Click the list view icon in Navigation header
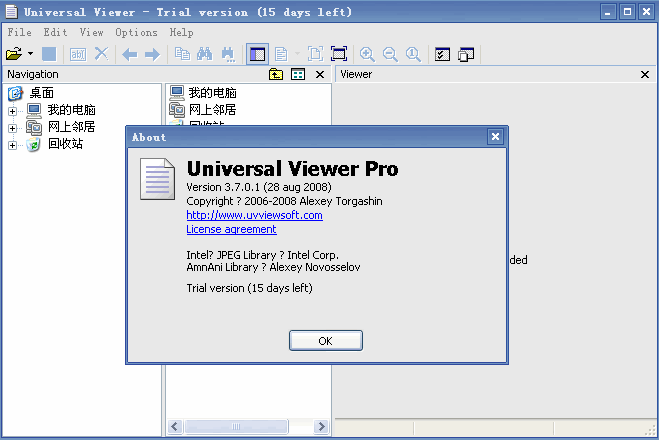This screenshot has width=659, height=440. (x=298, y=74)
